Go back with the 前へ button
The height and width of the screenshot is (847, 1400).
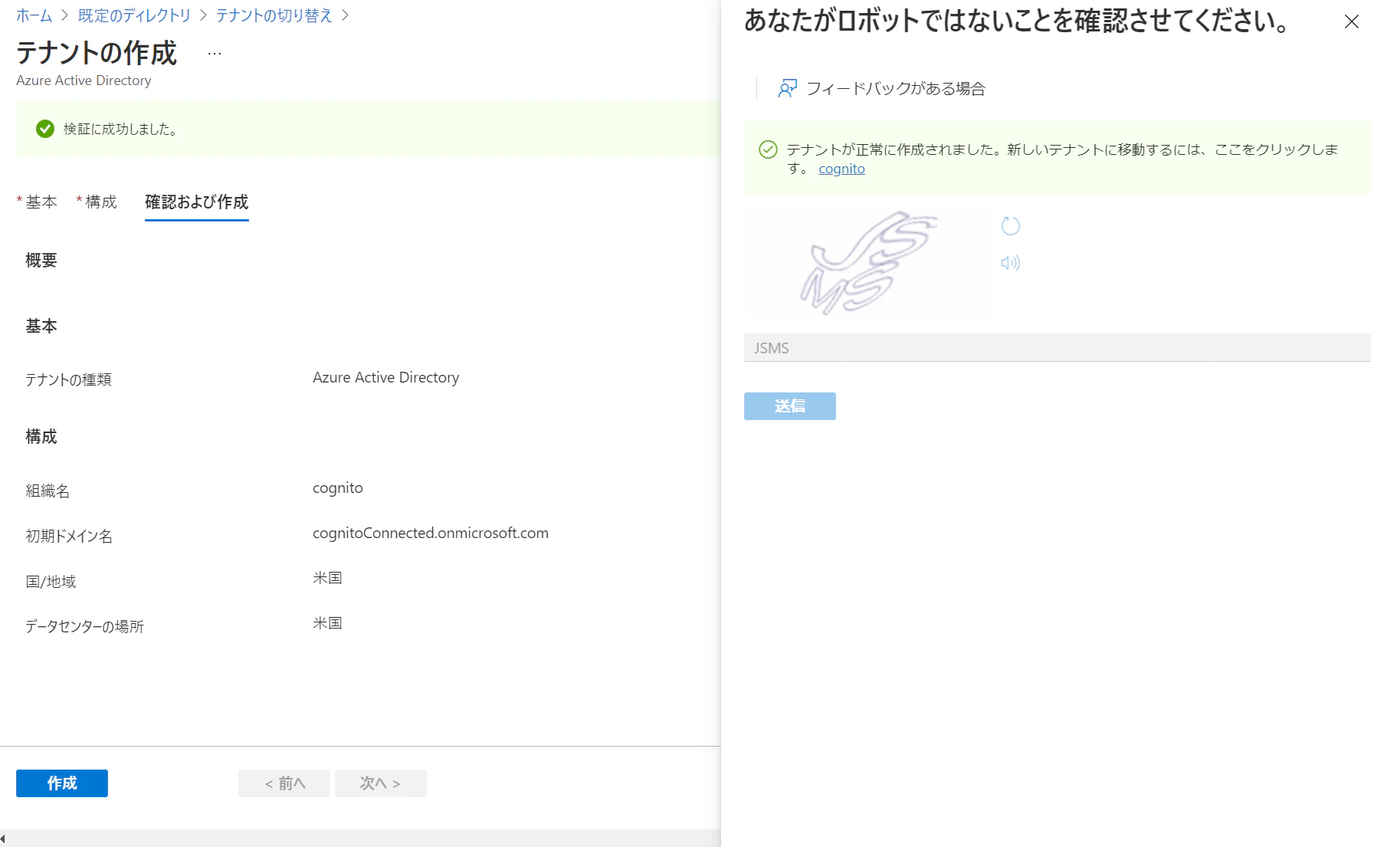tap(284, 783)
